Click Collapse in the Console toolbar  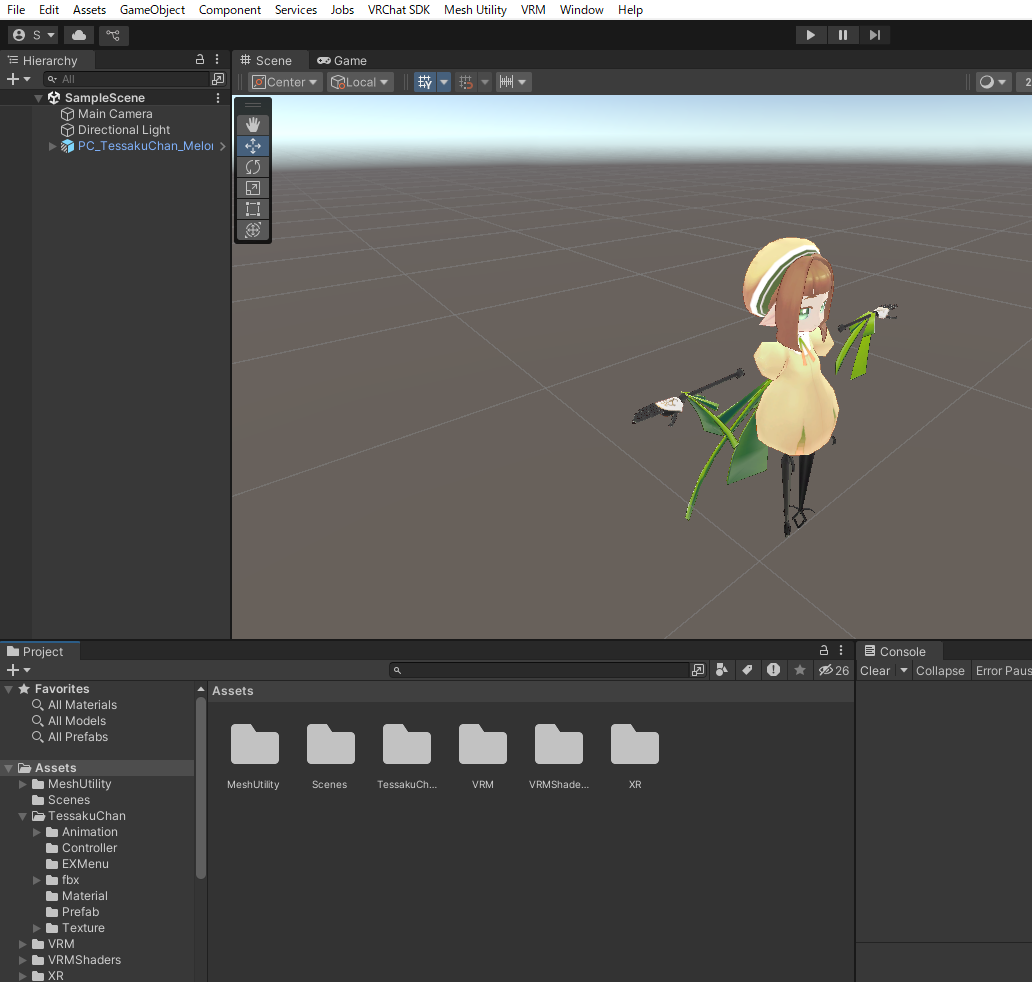tap(940, 671)
